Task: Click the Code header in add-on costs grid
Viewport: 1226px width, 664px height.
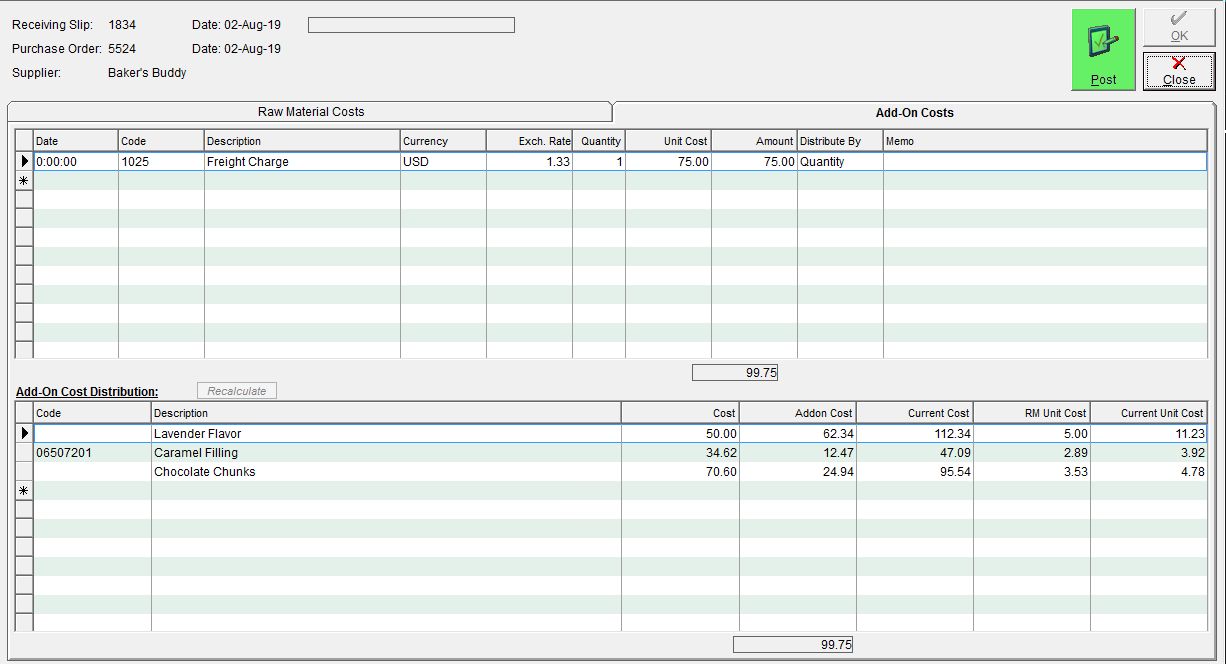Action: (x=161, y=141)
